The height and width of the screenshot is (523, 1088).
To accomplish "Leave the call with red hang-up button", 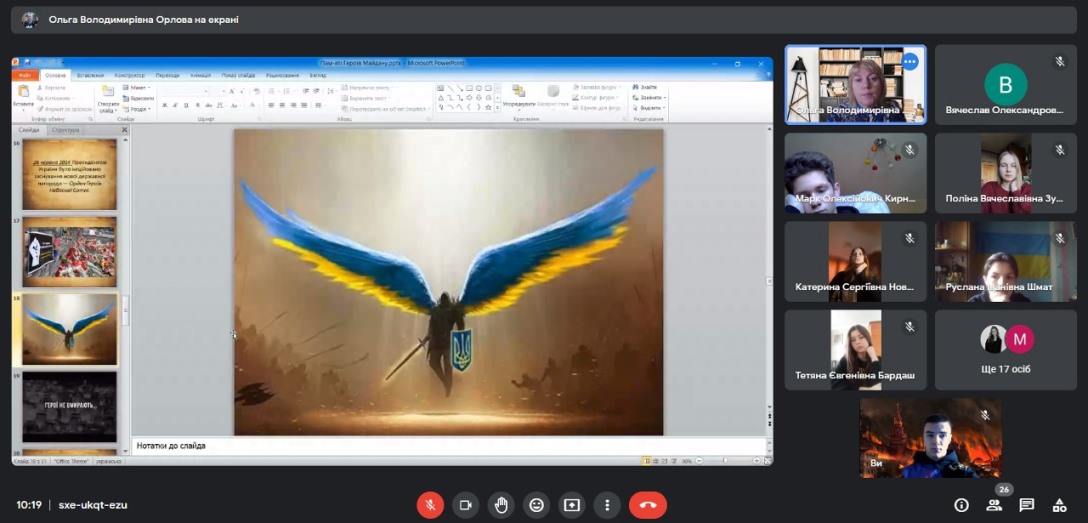I will coord(647,505).
